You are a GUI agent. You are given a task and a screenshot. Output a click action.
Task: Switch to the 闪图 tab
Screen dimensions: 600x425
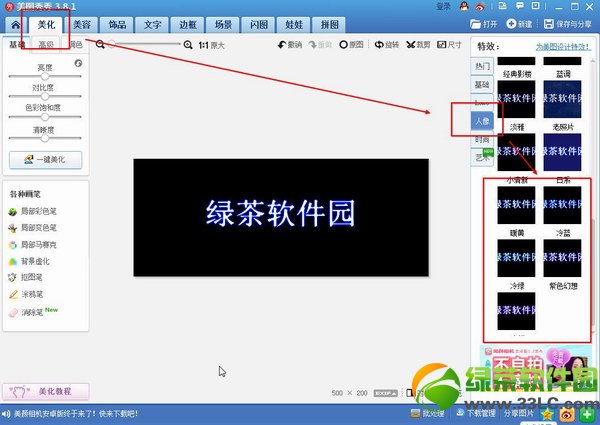point(259,25)
